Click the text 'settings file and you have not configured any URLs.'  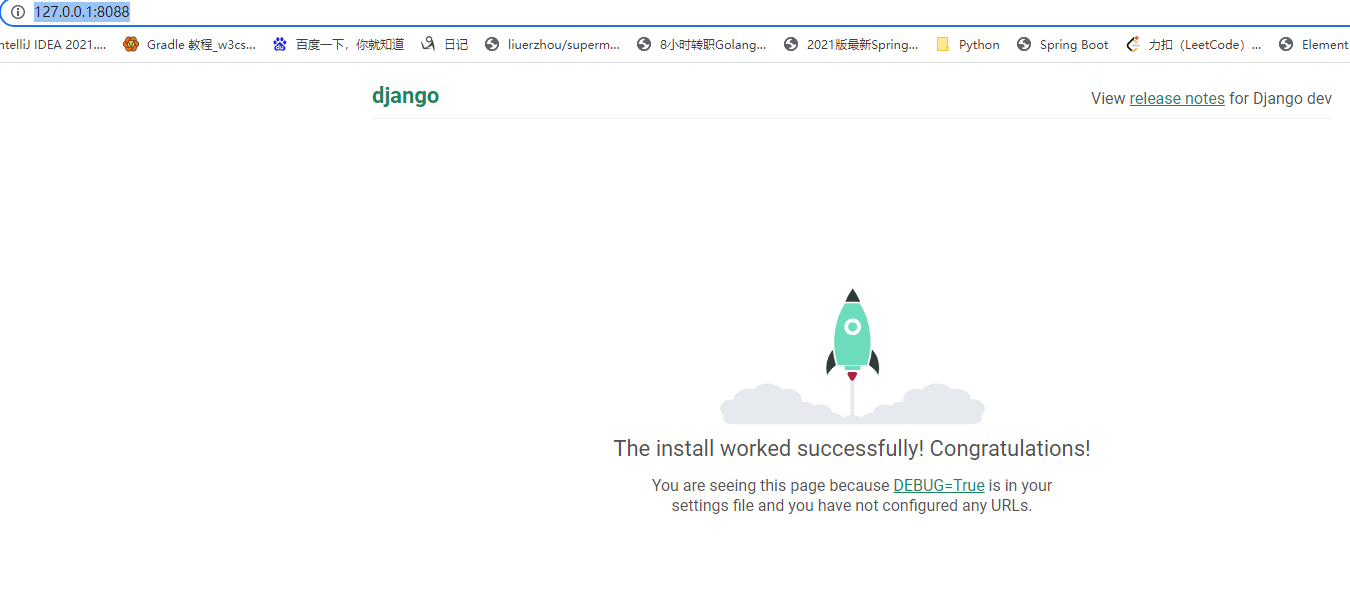pos(852,505)
